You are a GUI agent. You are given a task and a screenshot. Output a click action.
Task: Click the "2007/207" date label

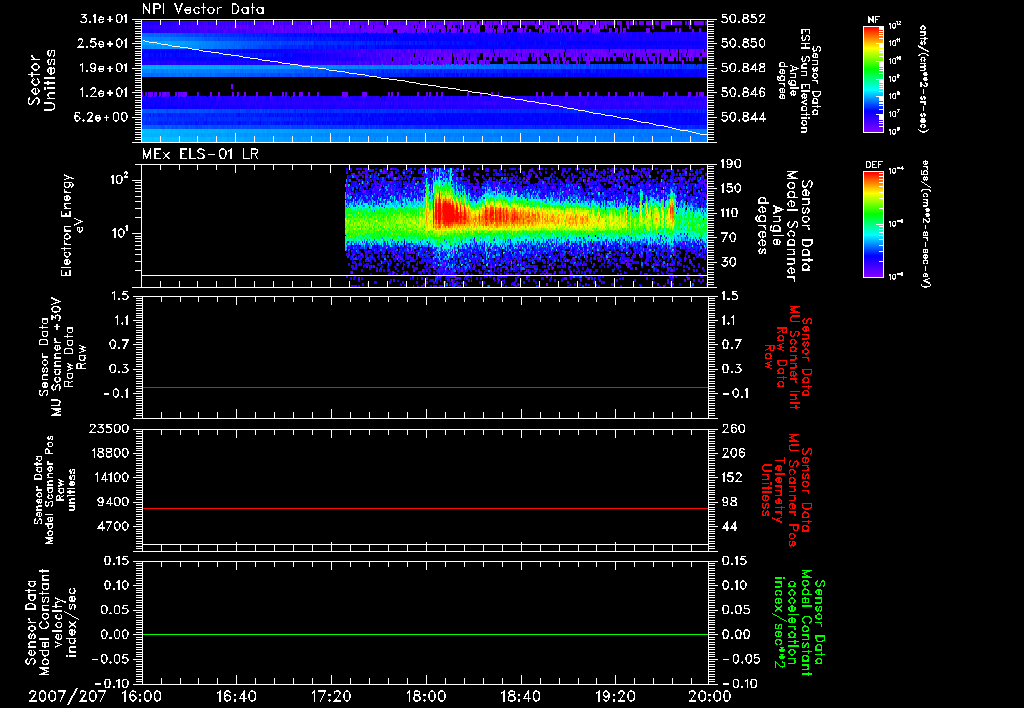pyautogui.click(x=67, y=696)
